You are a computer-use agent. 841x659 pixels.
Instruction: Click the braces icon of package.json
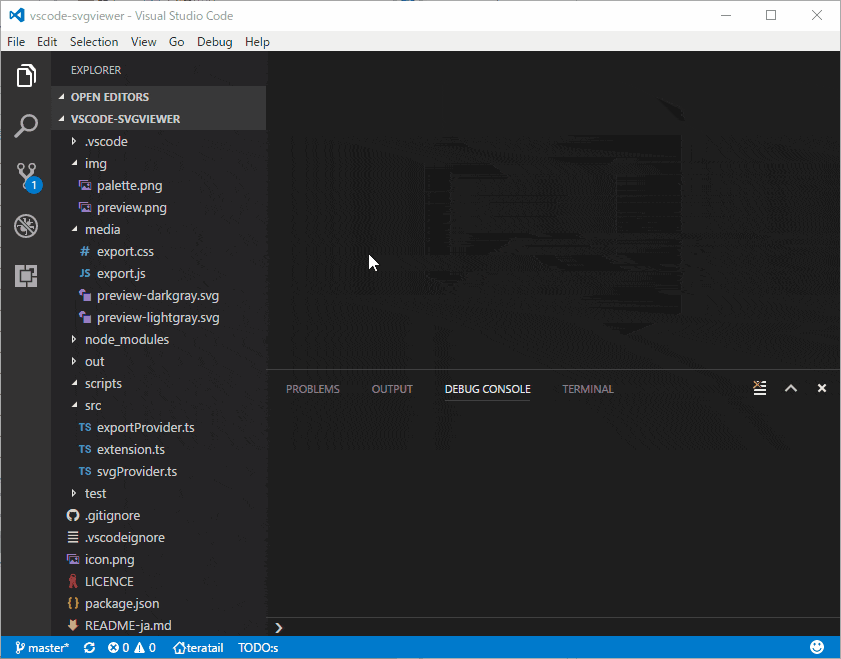pyautogui.click(x=73, y=603)
